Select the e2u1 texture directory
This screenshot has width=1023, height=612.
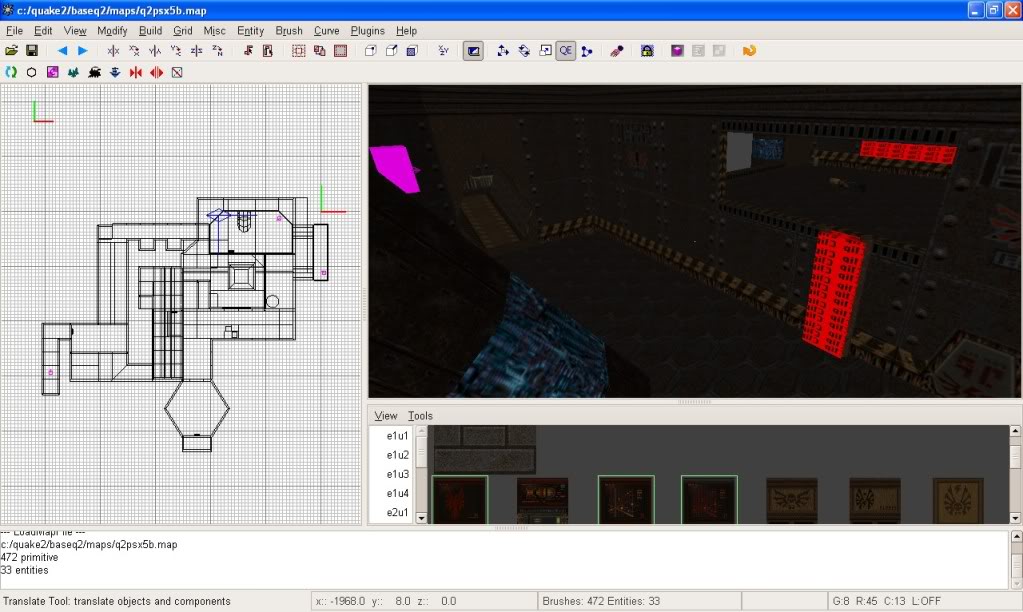point(397,512)
